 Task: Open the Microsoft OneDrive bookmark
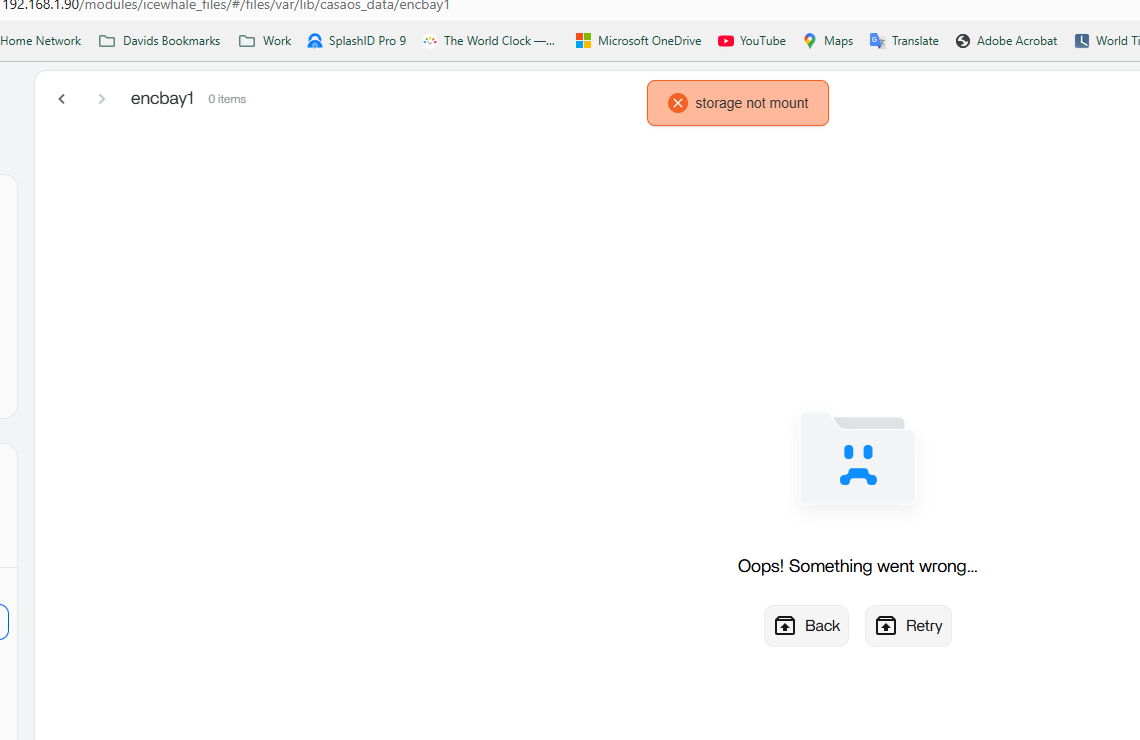(x=638, y=41)
